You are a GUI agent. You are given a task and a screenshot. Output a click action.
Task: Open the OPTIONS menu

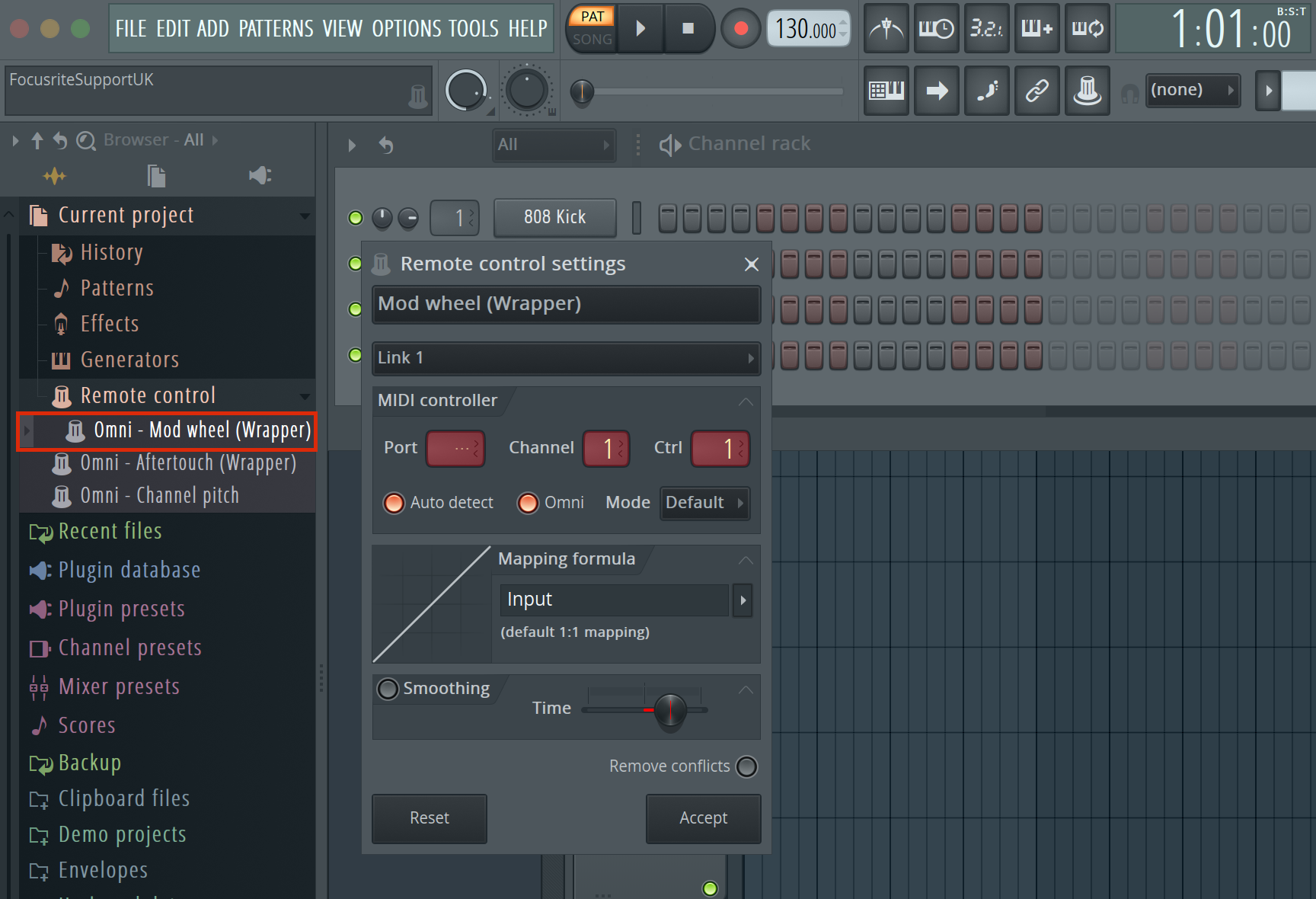pyautogui.click(x=407, y=29)
